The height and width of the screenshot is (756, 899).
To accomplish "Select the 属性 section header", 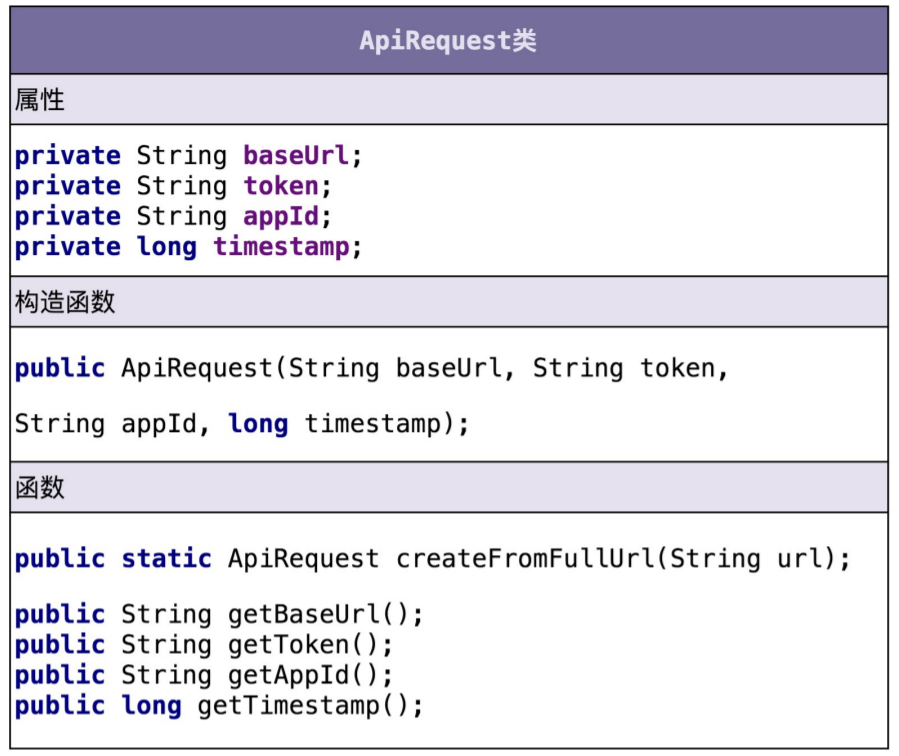I will pyautogui.click(x=40, y=99).
